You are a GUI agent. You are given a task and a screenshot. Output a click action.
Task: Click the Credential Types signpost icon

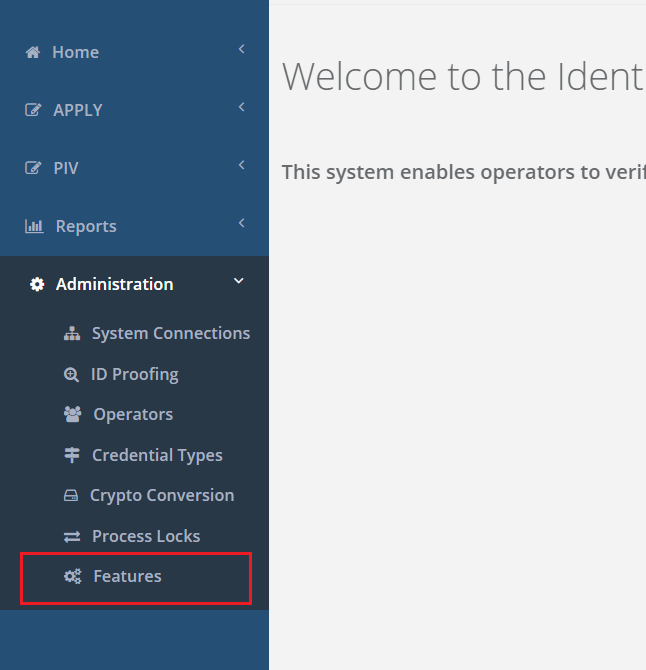72,455
